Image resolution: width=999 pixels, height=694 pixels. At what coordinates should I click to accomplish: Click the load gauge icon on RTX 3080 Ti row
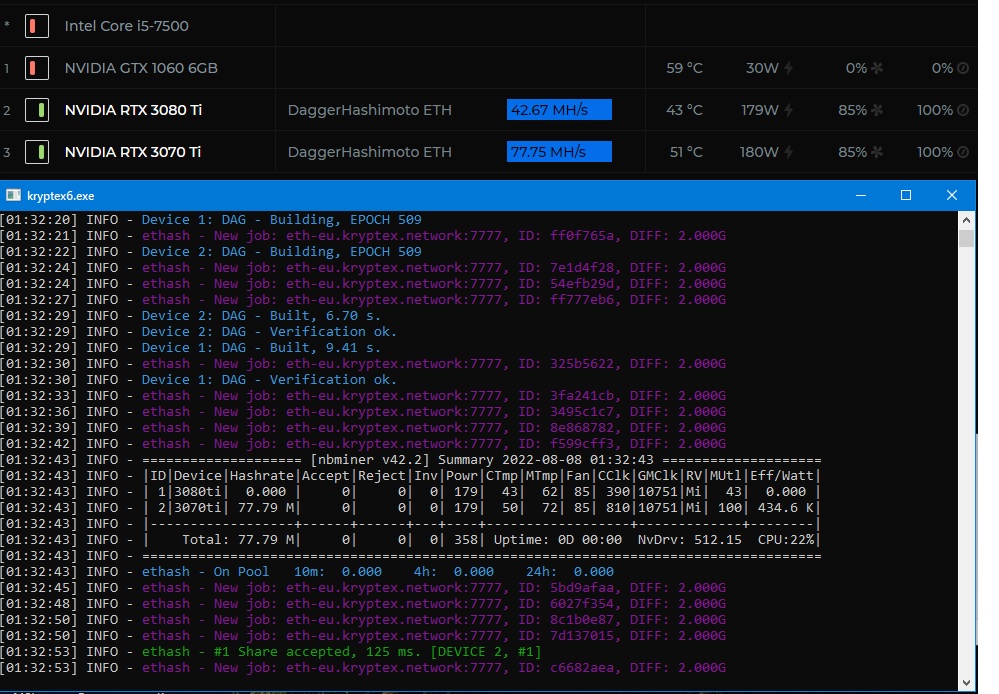point(963,110)
